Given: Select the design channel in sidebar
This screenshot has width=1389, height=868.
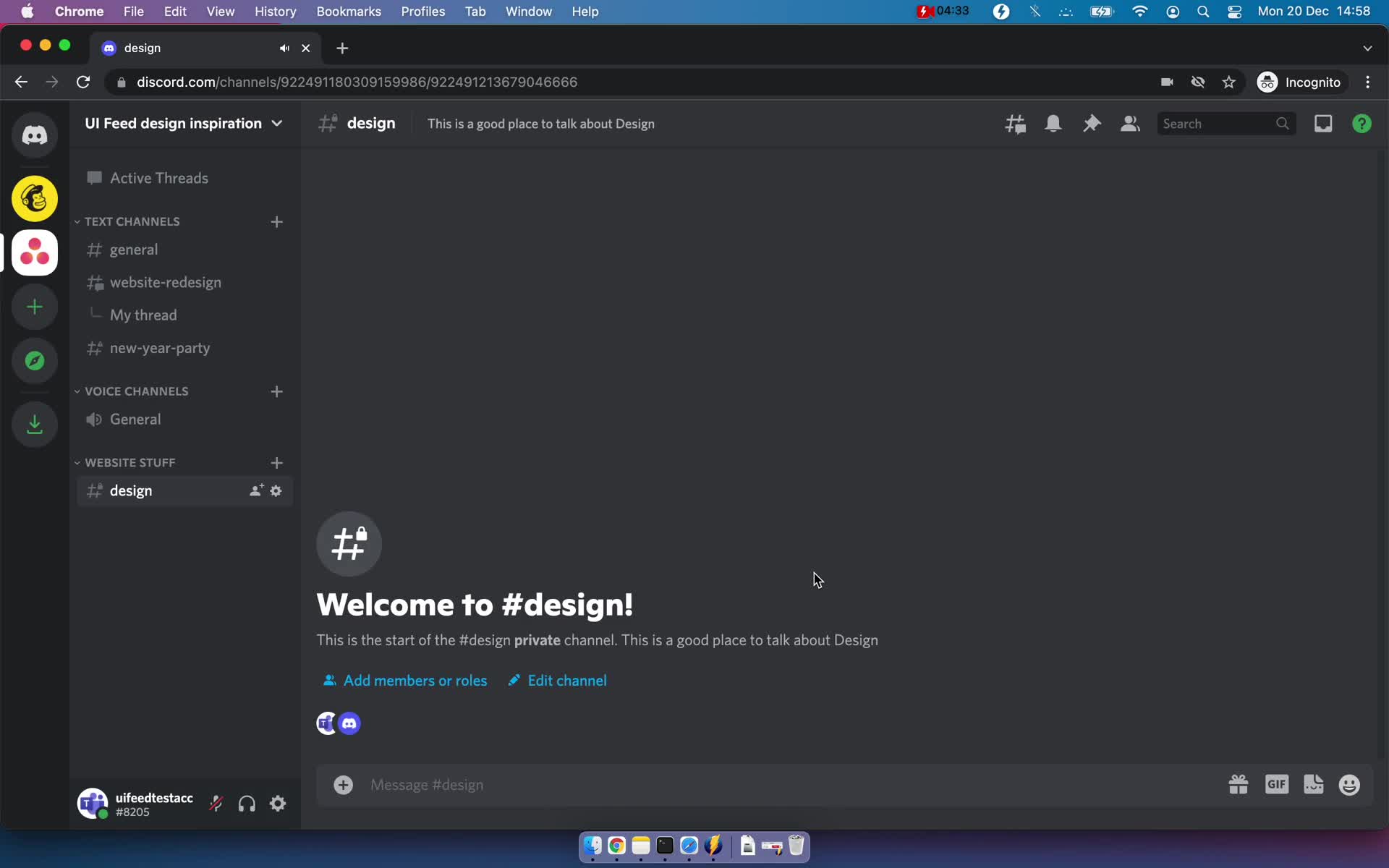Looking at the screenshot, I should (x=130, y=490).
